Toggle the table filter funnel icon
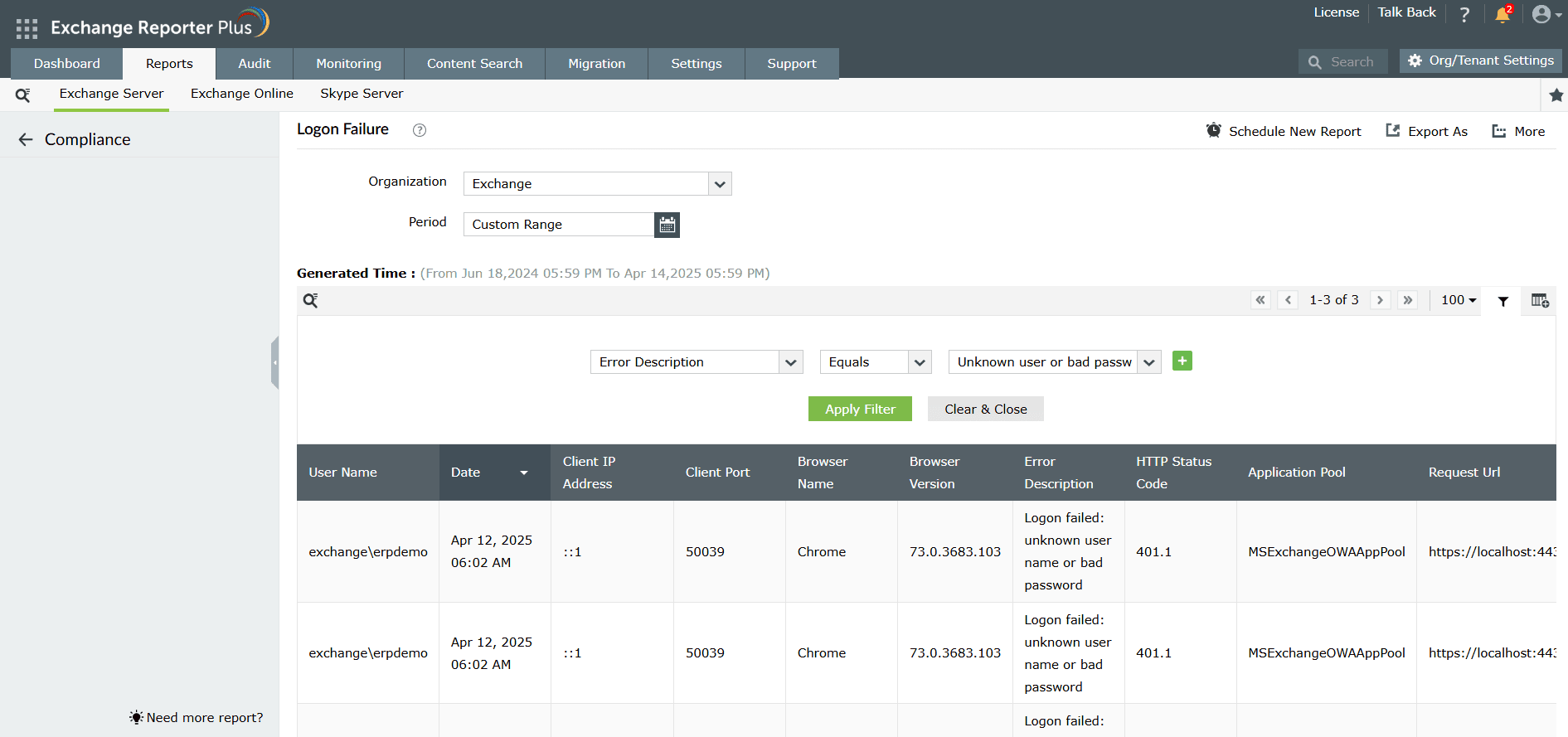 pyautogui.click(x=1502, y=301)
